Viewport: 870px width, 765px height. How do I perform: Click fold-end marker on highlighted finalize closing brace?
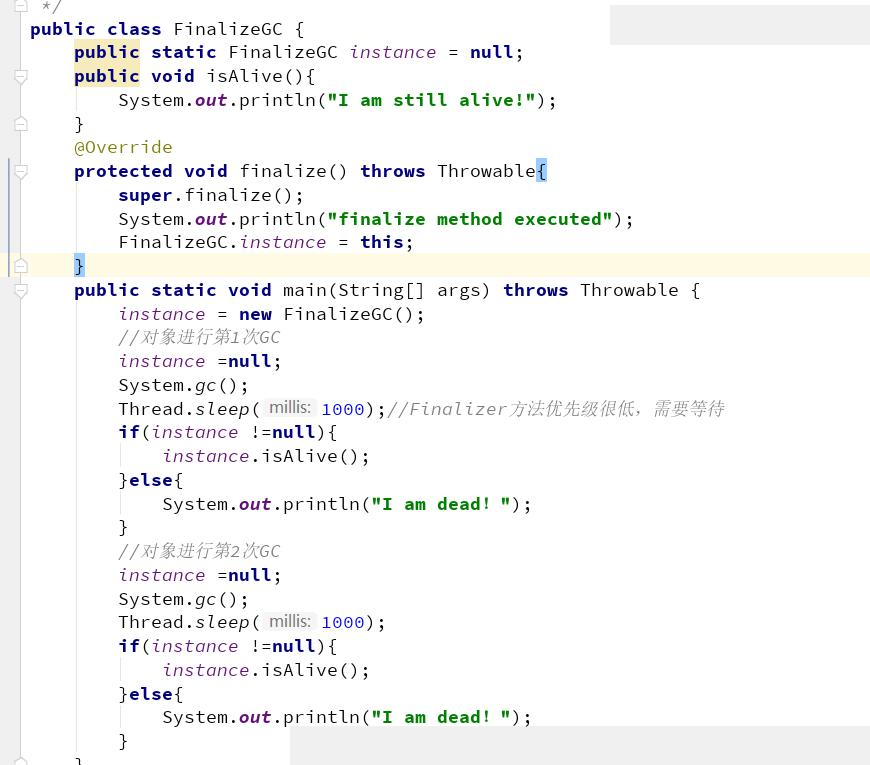21,266
